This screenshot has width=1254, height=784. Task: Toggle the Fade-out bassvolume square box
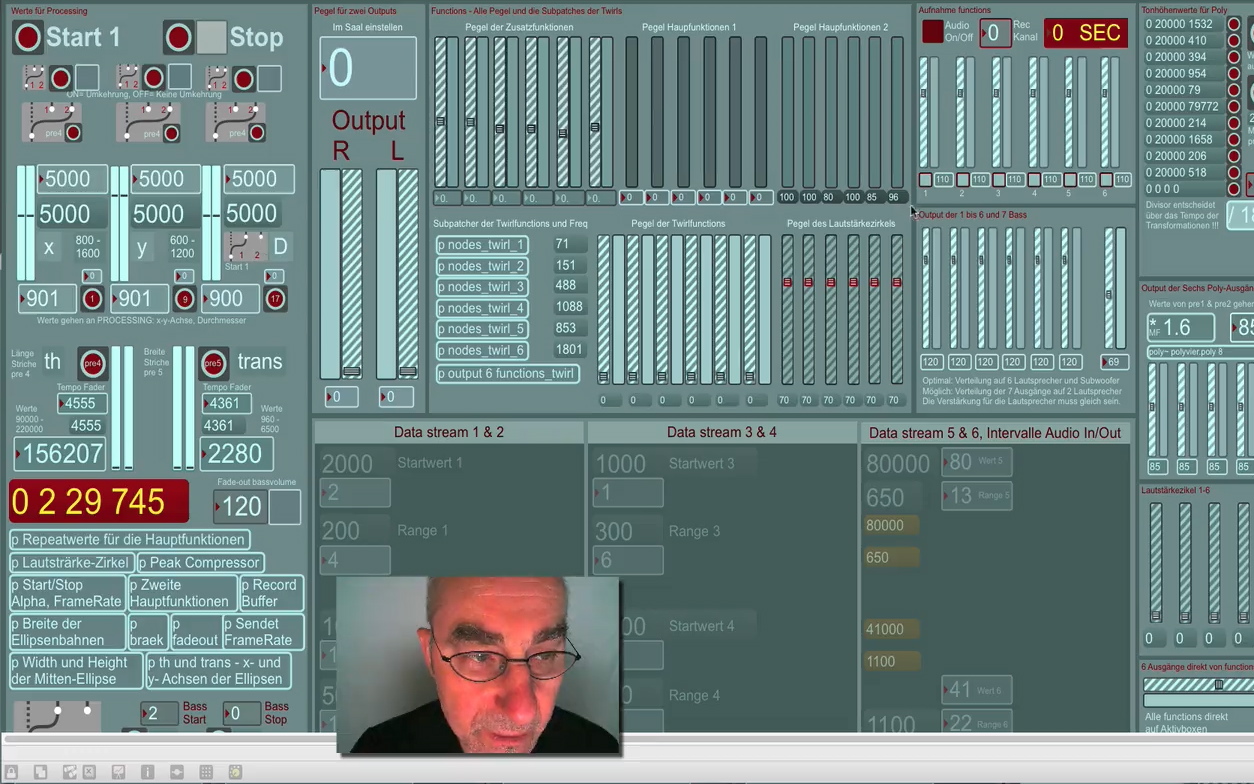point(284,507)
